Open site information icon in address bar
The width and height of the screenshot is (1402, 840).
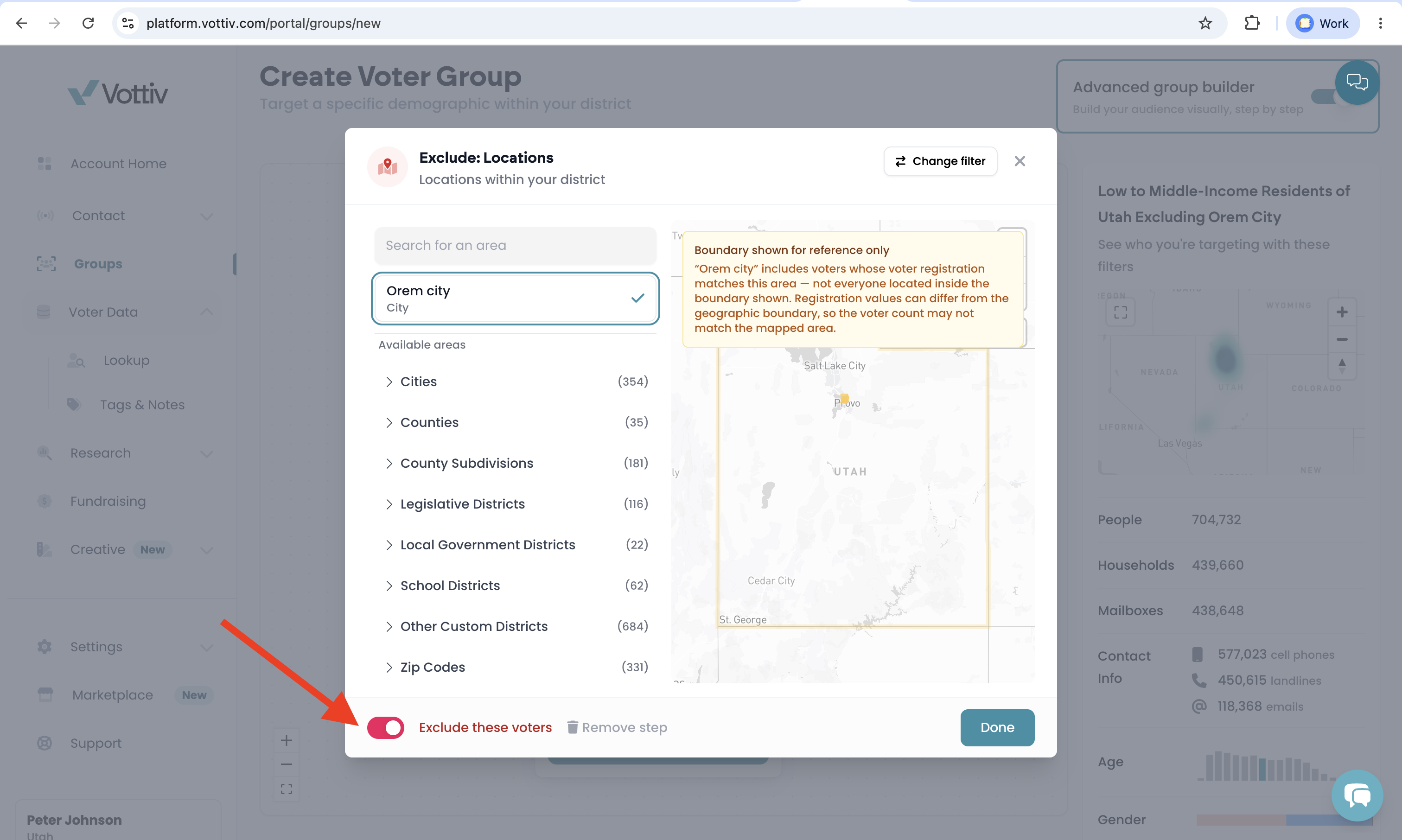[x=128, y=23]
